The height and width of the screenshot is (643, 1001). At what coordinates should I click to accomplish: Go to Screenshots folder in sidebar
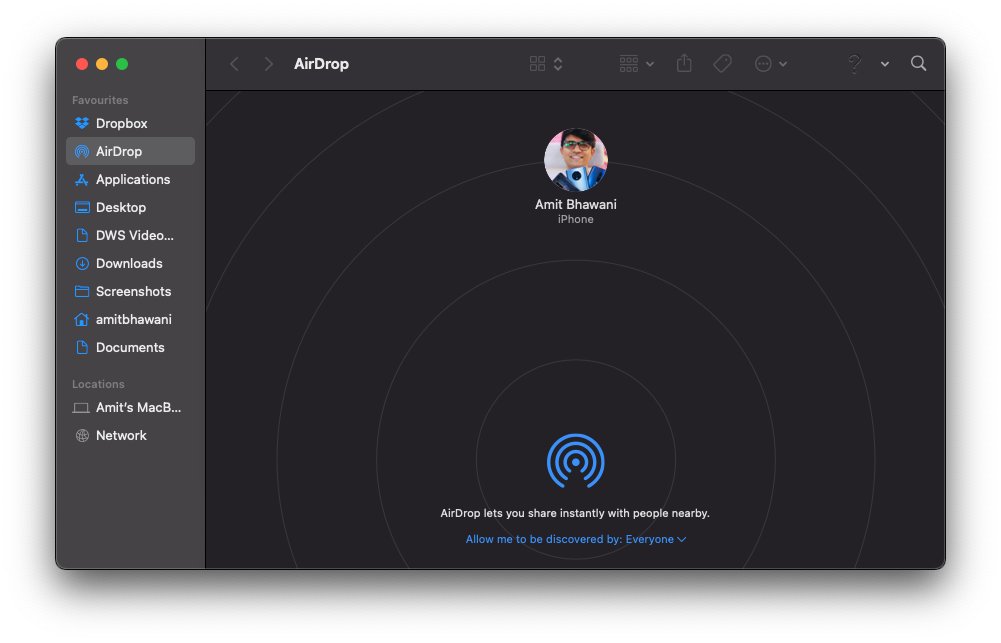point(133,291)
